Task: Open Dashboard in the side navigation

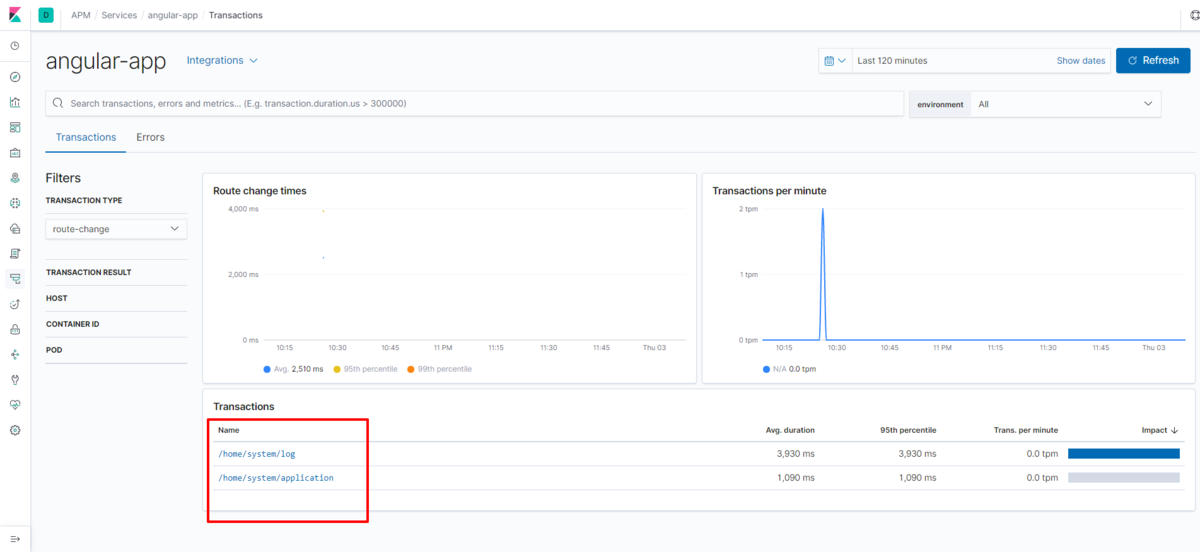Action: coord(15,127)
